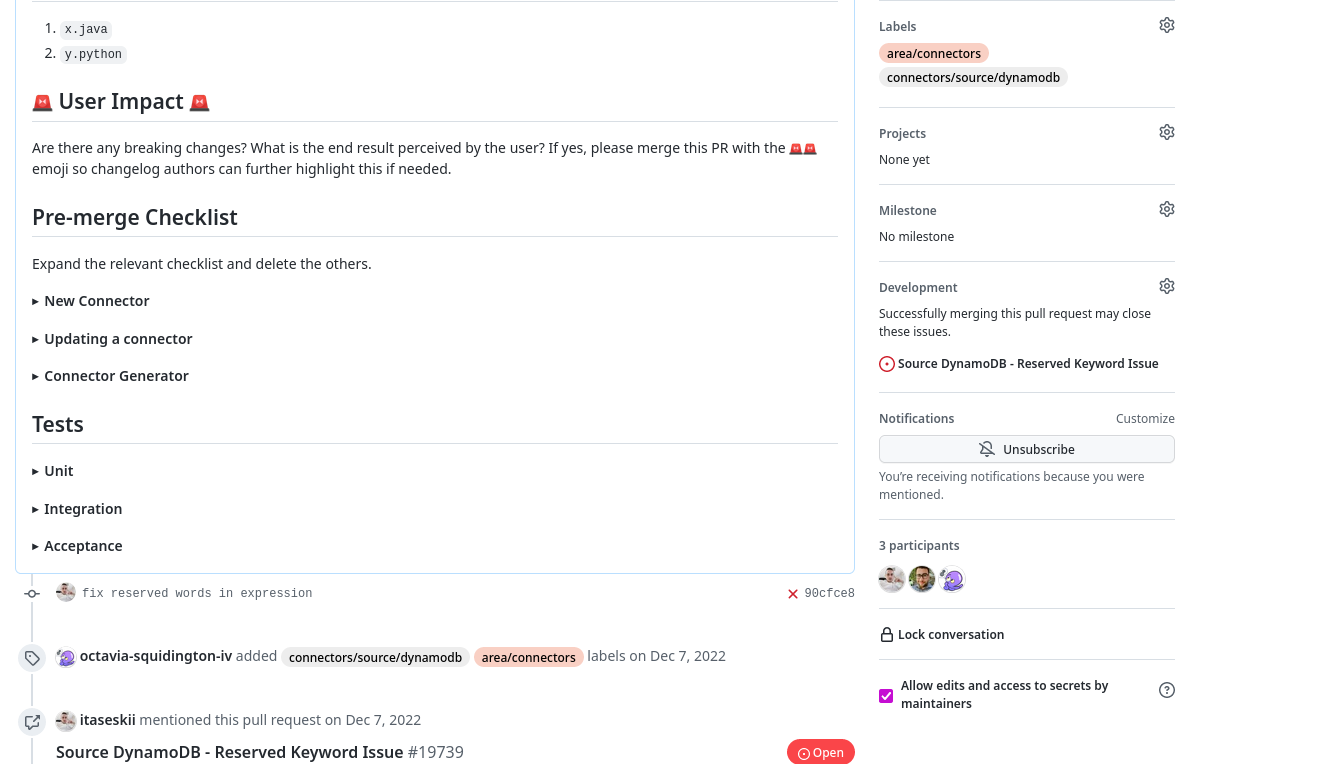Expand the Updating a connector checklist
The image size is (1317, 764).
coord(112,339)
